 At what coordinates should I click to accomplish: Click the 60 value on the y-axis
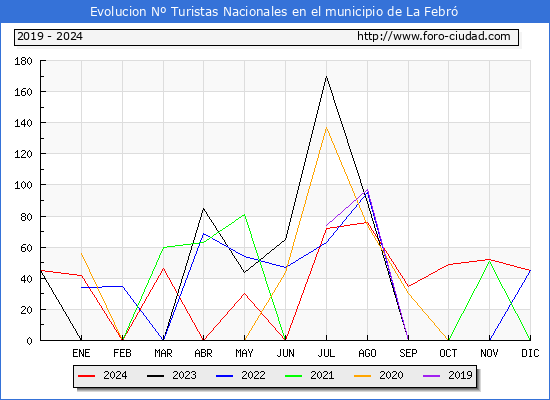point(26,248)
